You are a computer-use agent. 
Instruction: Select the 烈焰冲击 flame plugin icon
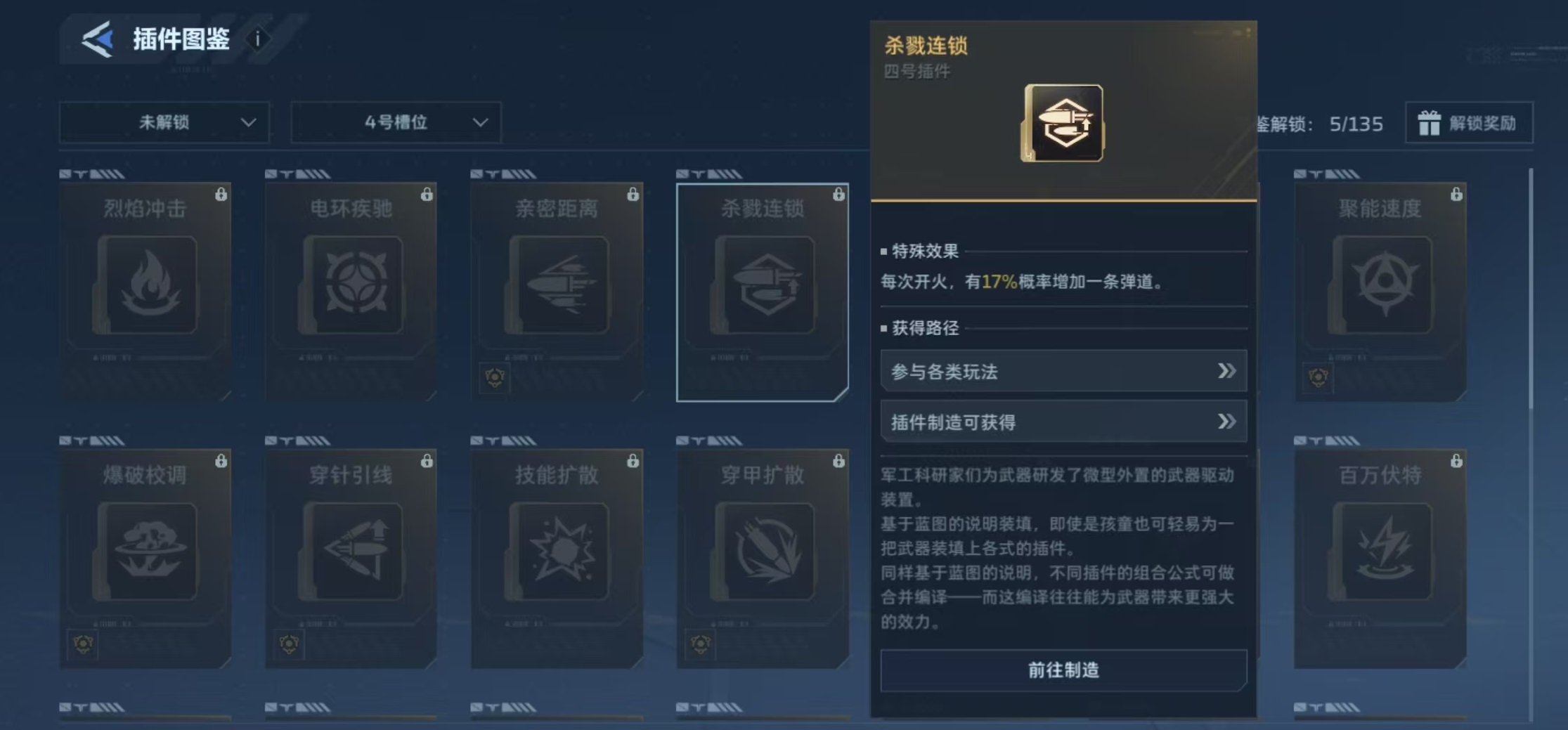click(146, 285)
